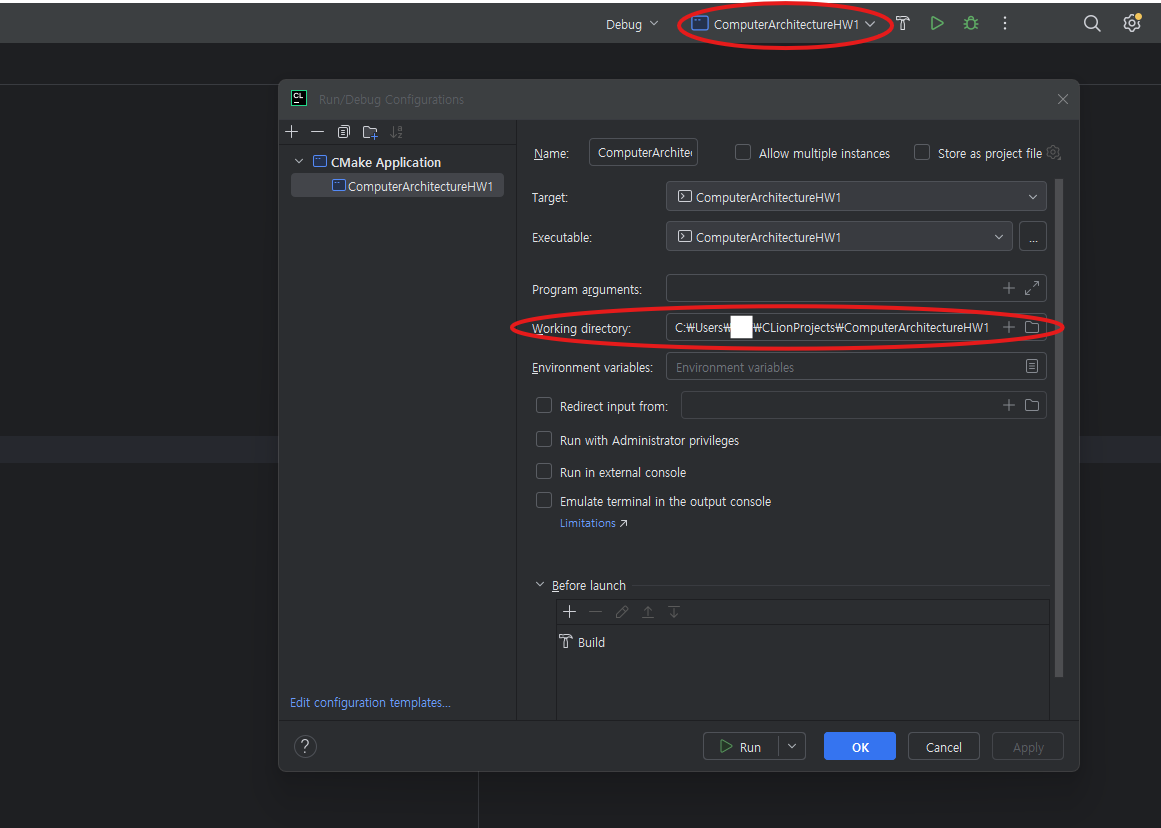1161x828 pixels.
Task: Sort configurations alphabetically
Action: (x=397, y=132)
